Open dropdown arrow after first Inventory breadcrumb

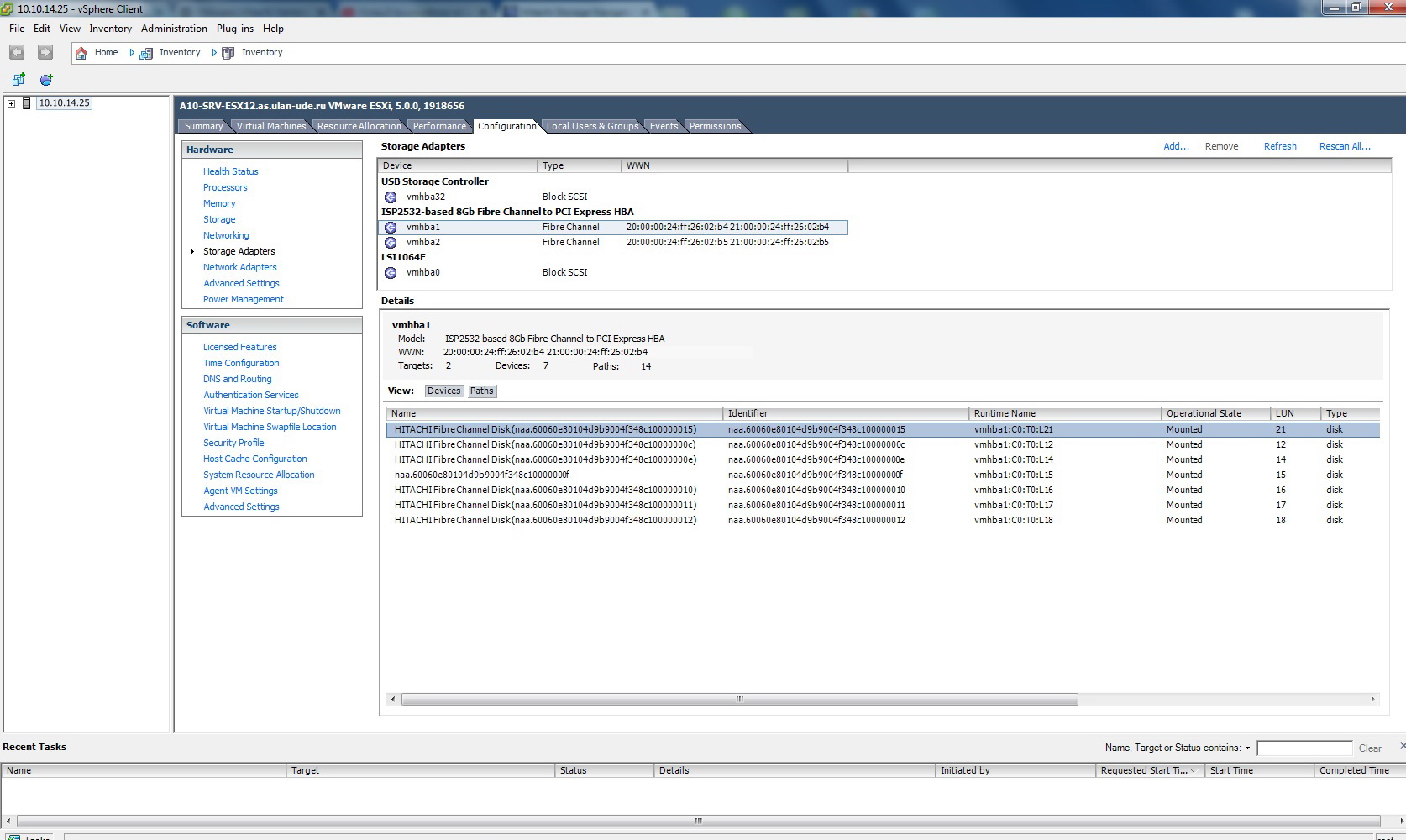214,53
